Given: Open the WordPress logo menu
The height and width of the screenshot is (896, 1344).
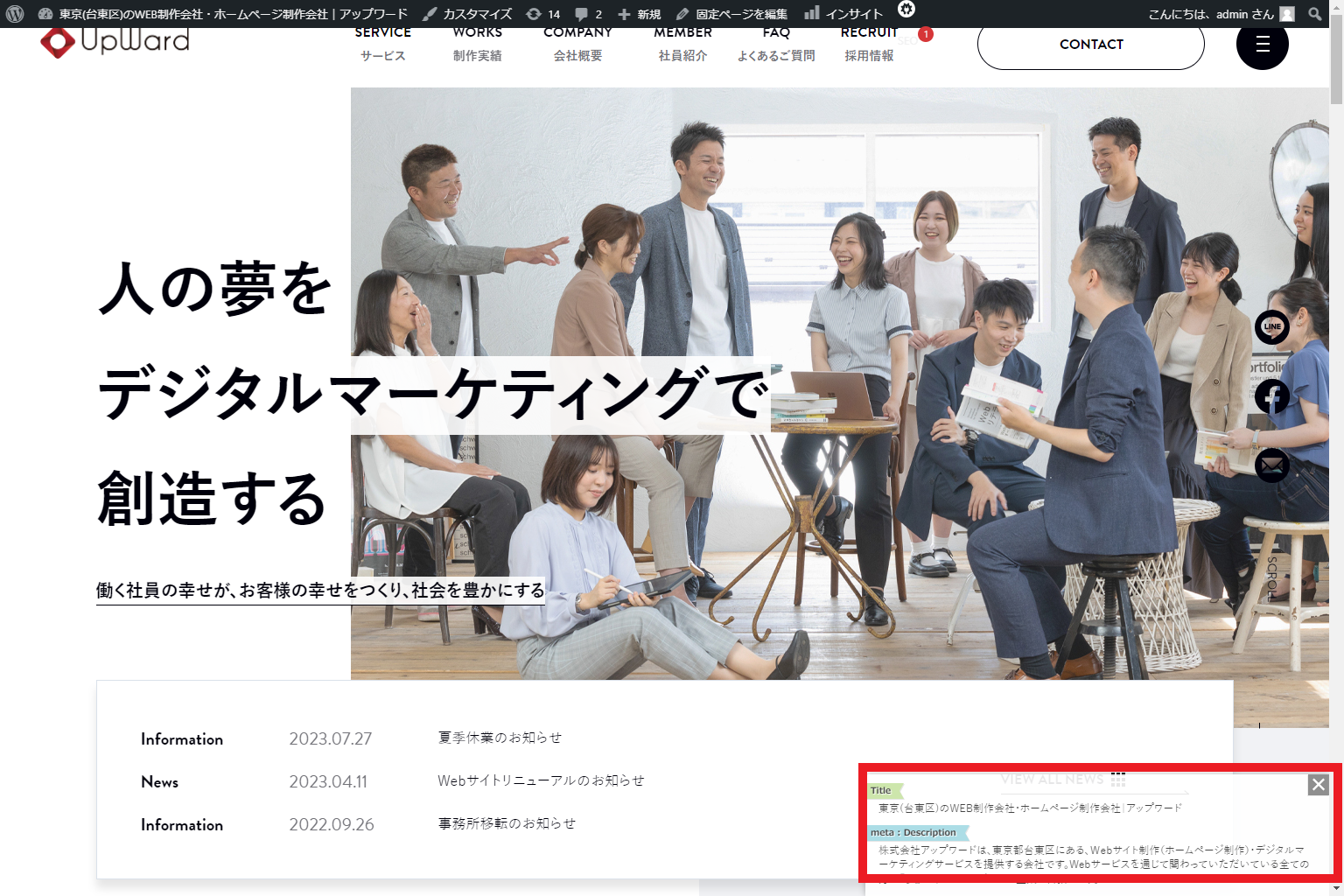Looking at the screenshot, I should tap(15, 14).
